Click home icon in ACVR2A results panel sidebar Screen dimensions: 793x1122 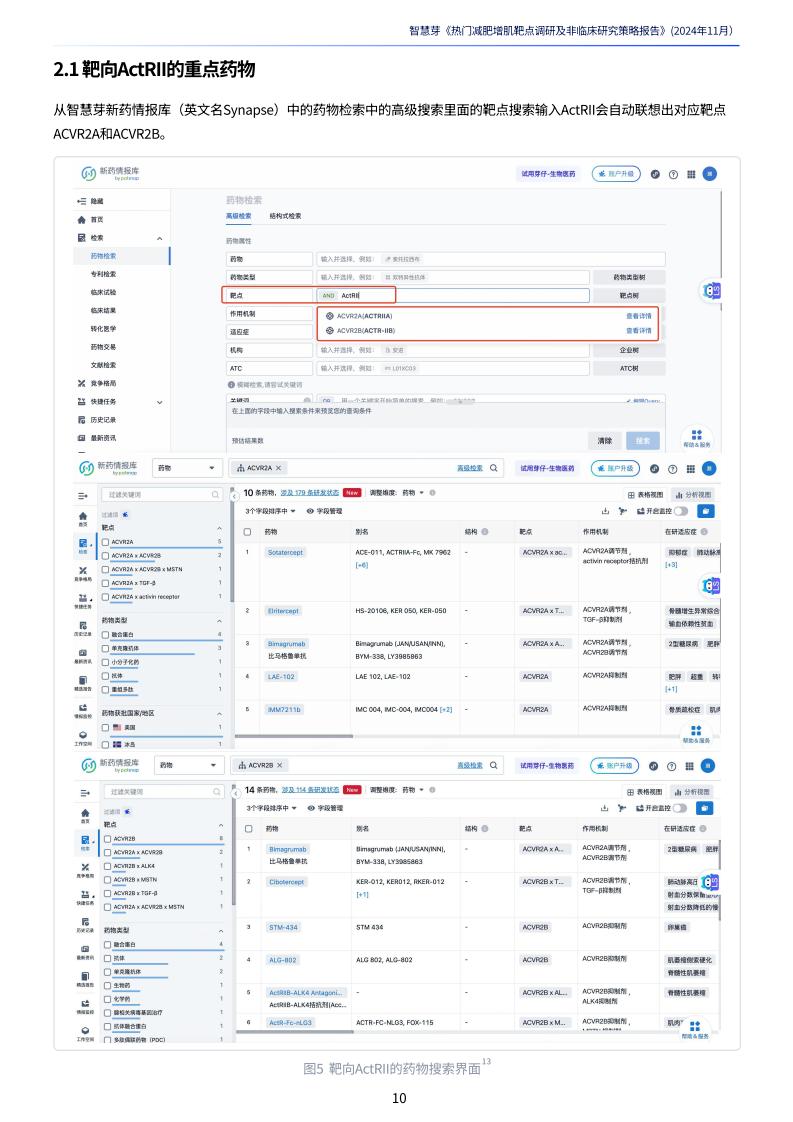coord(82,517)
